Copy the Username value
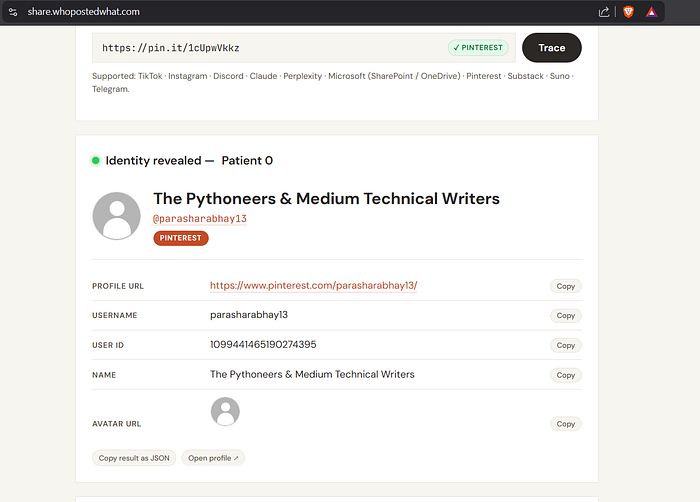 point(566,316)
